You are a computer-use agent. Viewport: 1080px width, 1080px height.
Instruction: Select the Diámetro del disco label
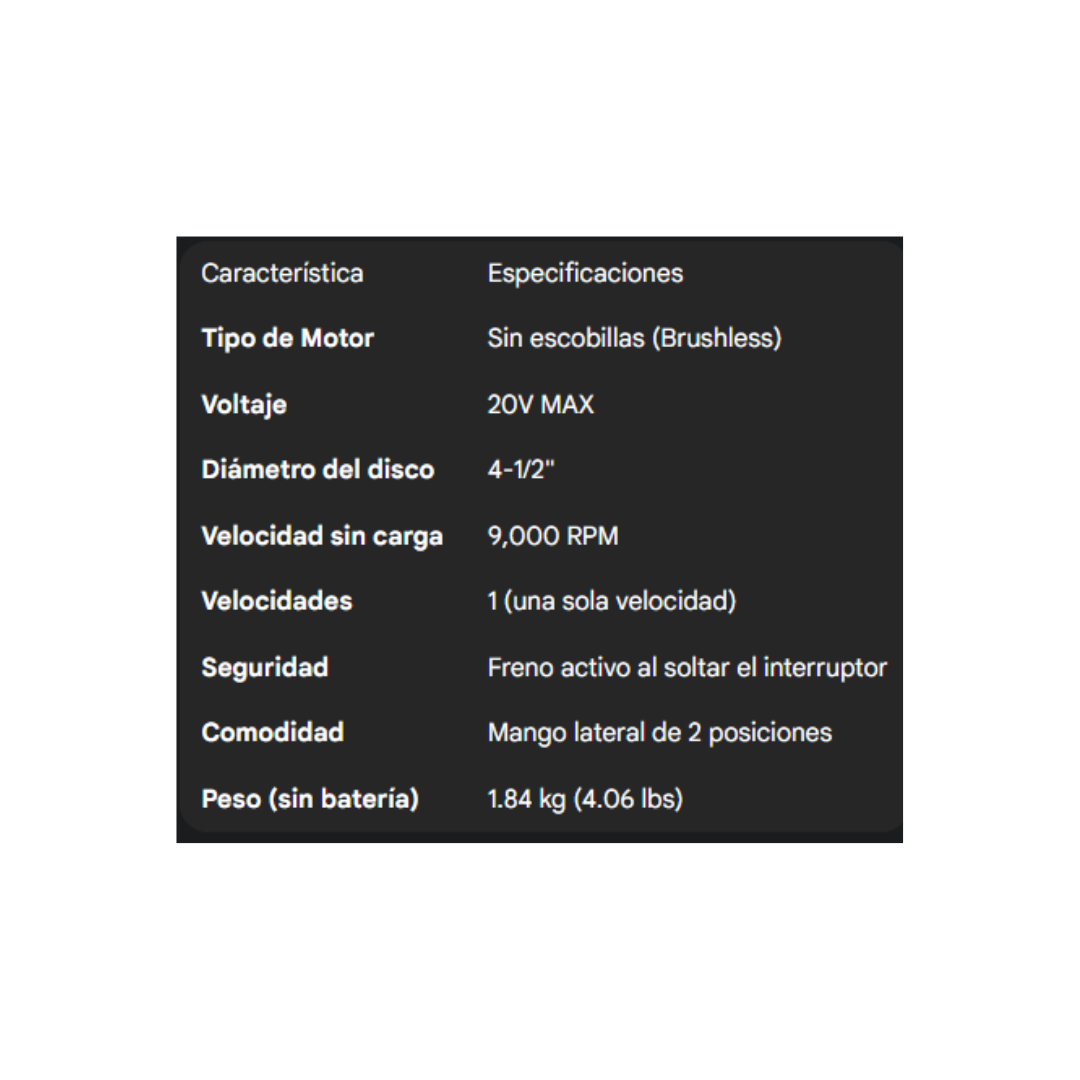pos(318,470)
